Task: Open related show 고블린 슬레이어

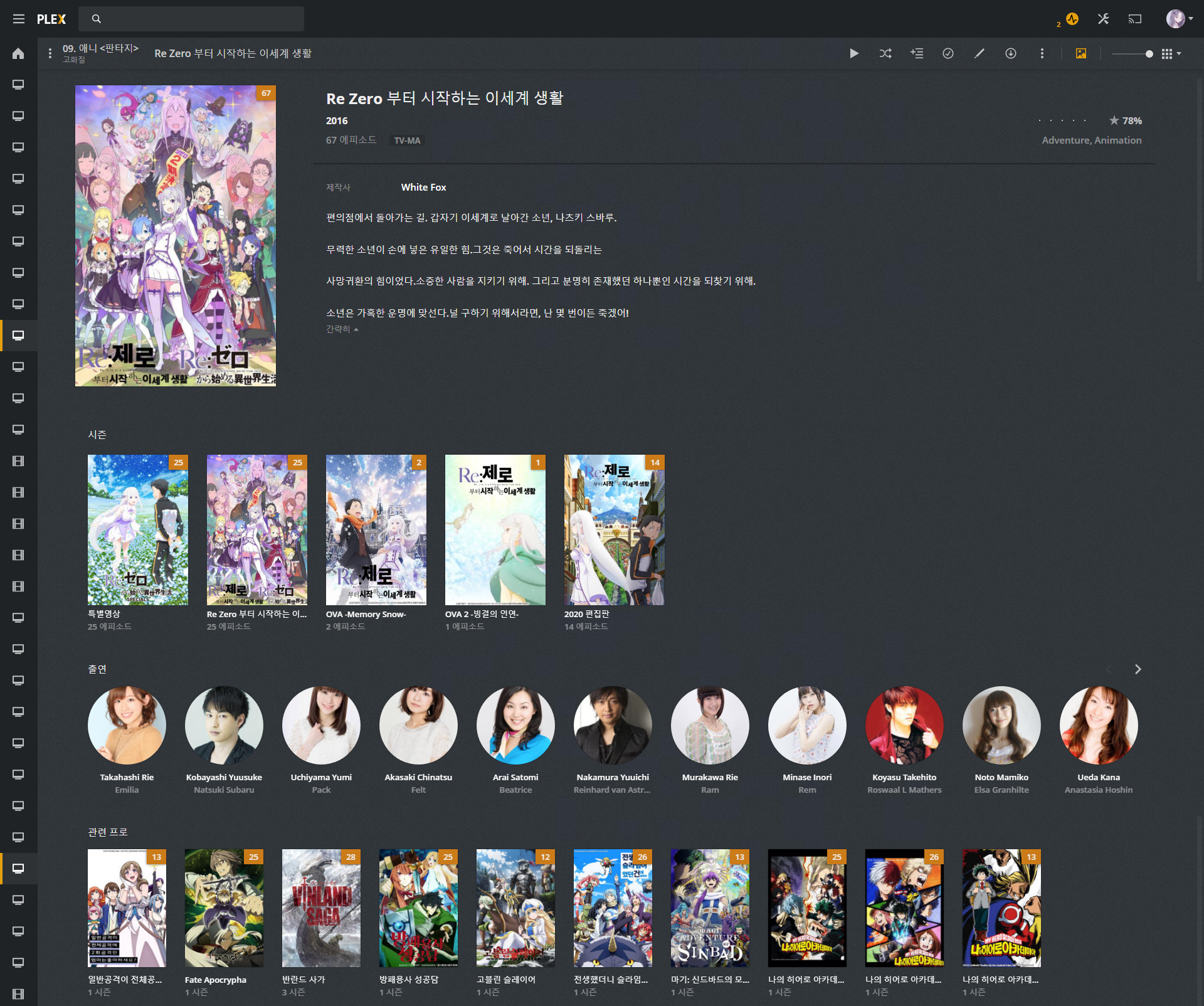Action: [x=515, y=908]
